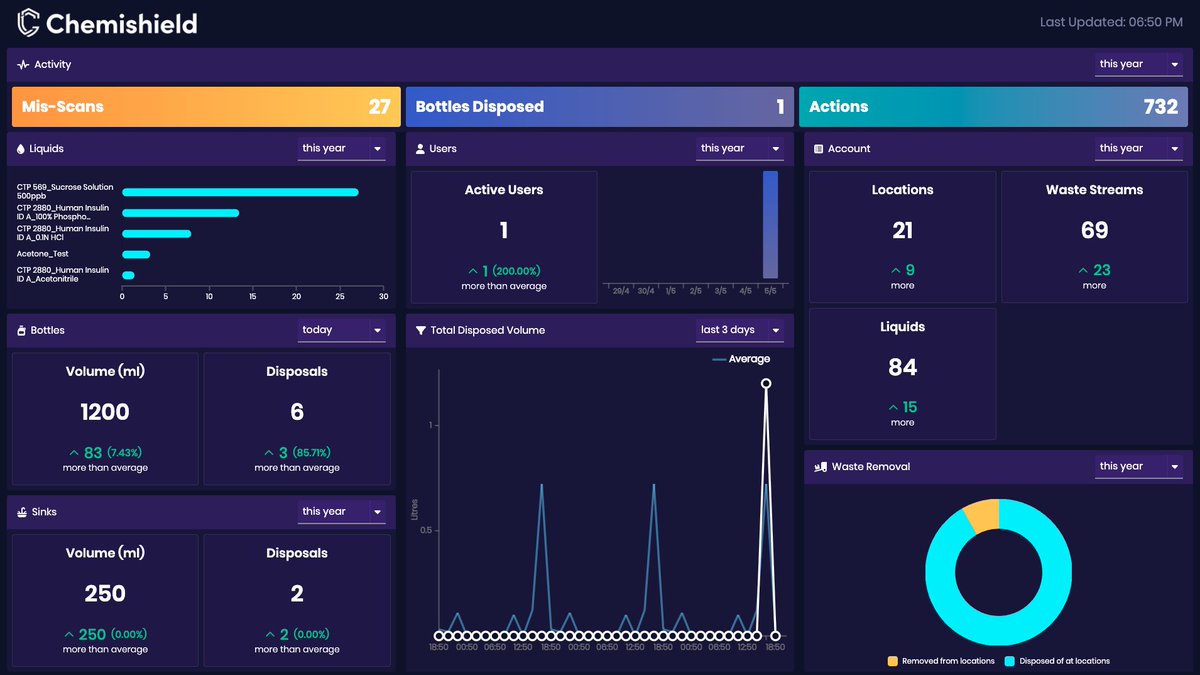This screenshot has height=675, width=1200.
Task: Click the Account panel icon
Action: 819,149
